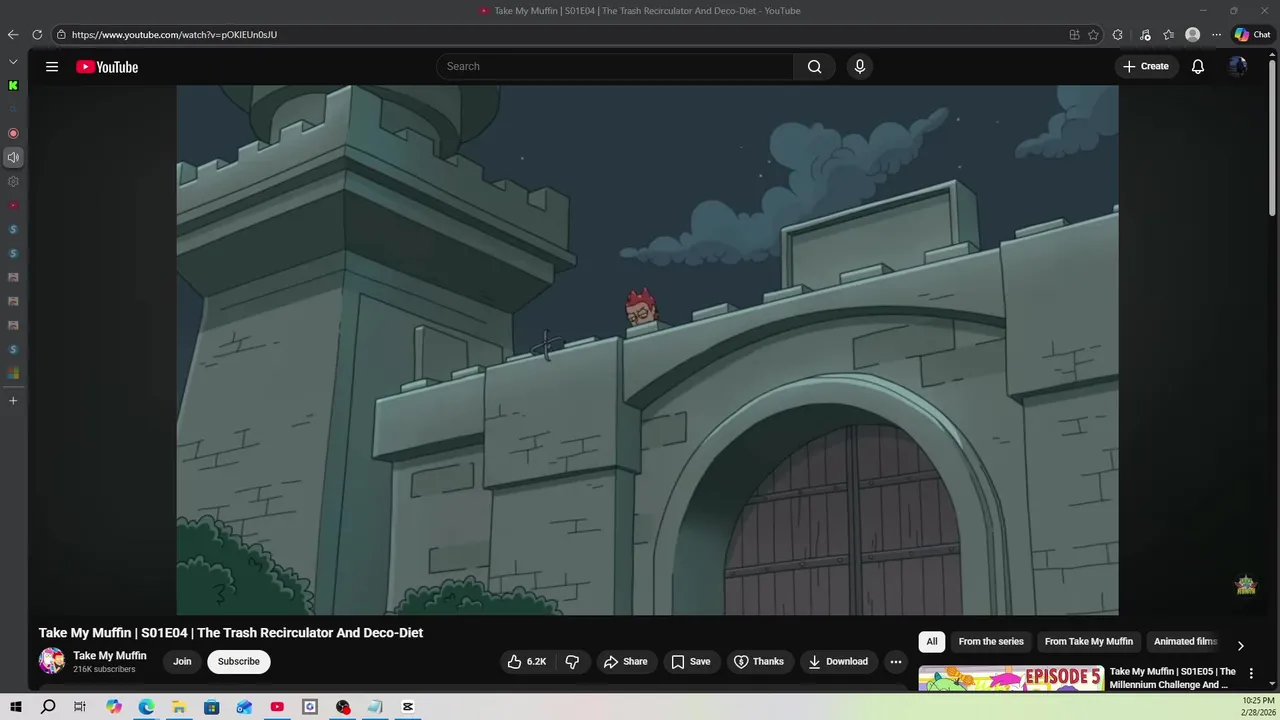Open Copilot from the taskbar
This screenshot has width=1280, height=720.
point(114,707)
